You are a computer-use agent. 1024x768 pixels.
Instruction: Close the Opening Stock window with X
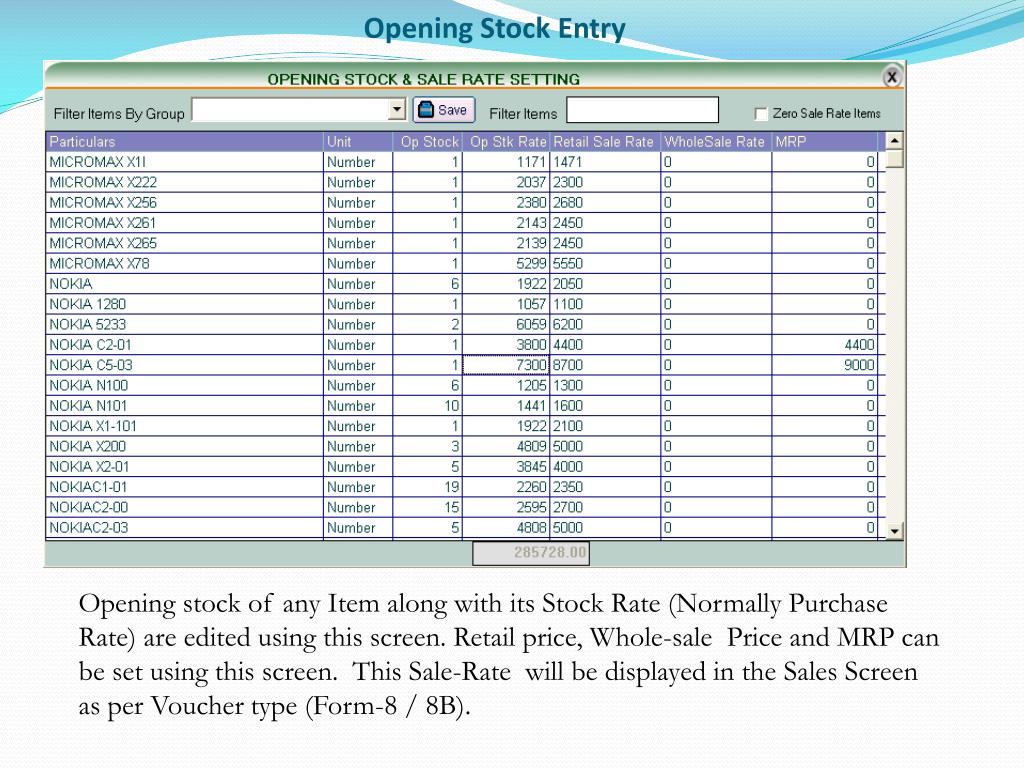click(891, 77)
